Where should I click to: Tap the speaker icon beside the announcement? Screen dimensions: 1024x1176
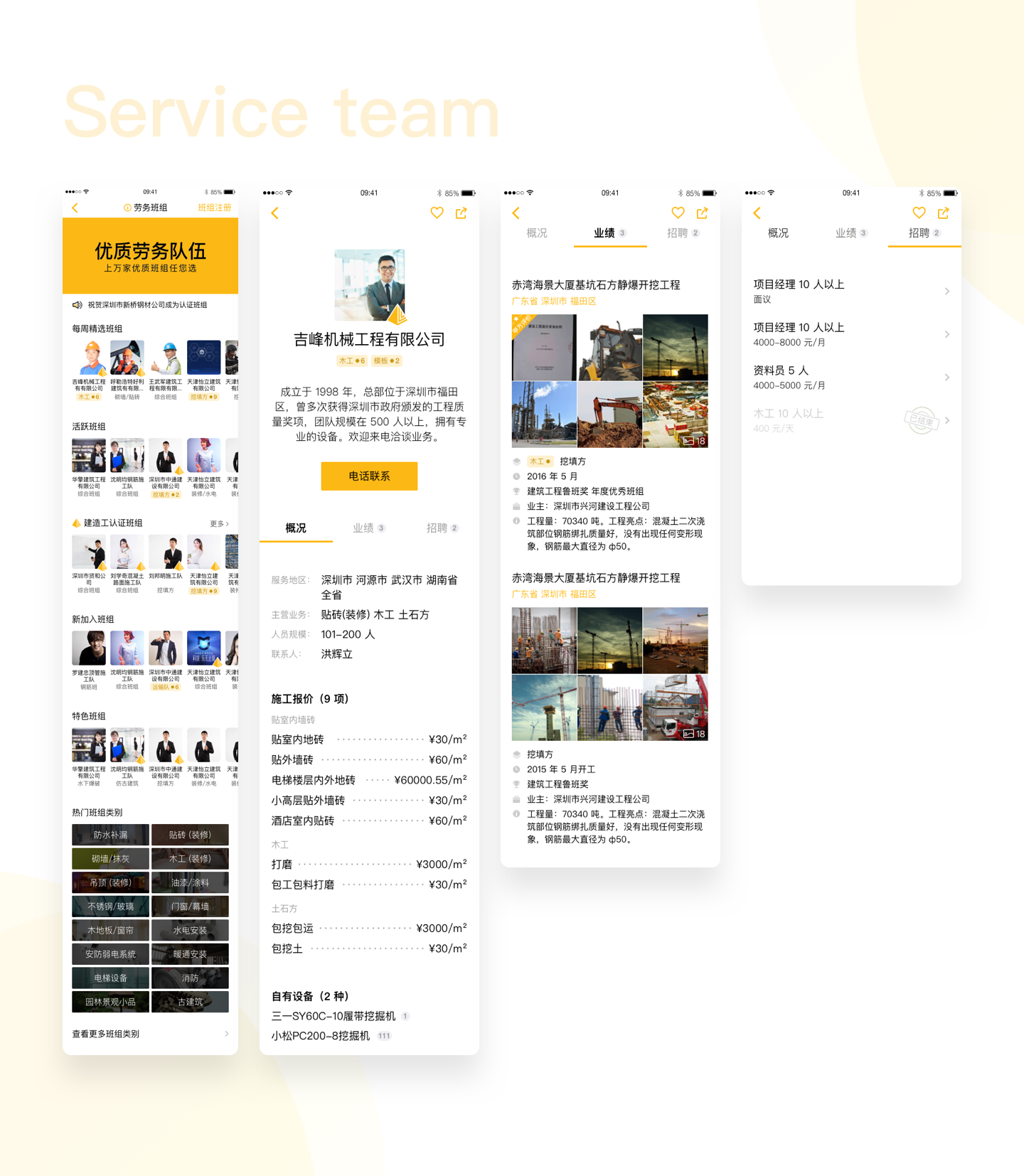coord(77,305)
